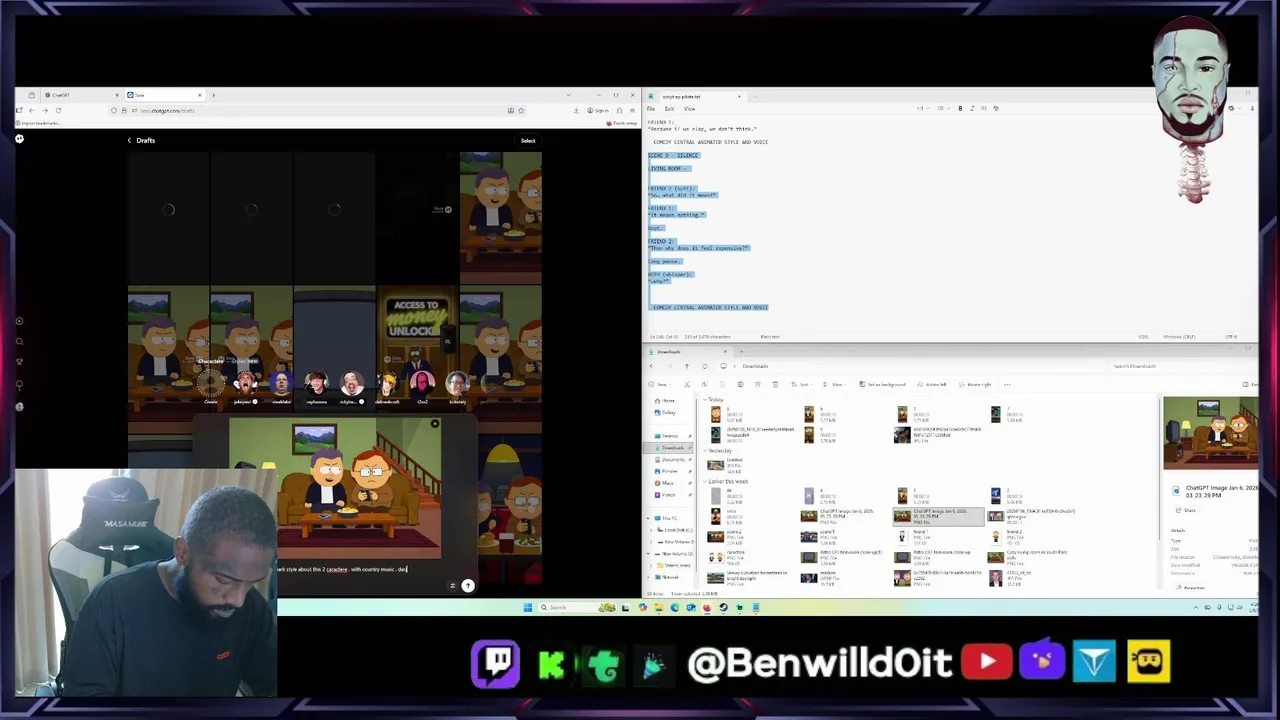Open Notepad Edit menu
The image size is (1280, 720).
coord(670,108)
